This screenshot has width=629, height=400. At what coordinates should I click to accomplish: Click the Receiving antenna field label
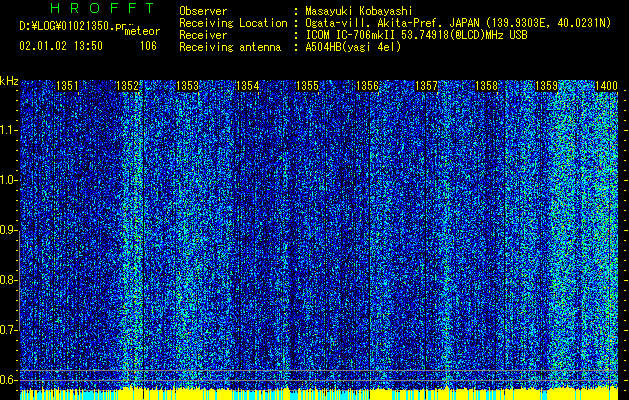click(x=230, y=47)
